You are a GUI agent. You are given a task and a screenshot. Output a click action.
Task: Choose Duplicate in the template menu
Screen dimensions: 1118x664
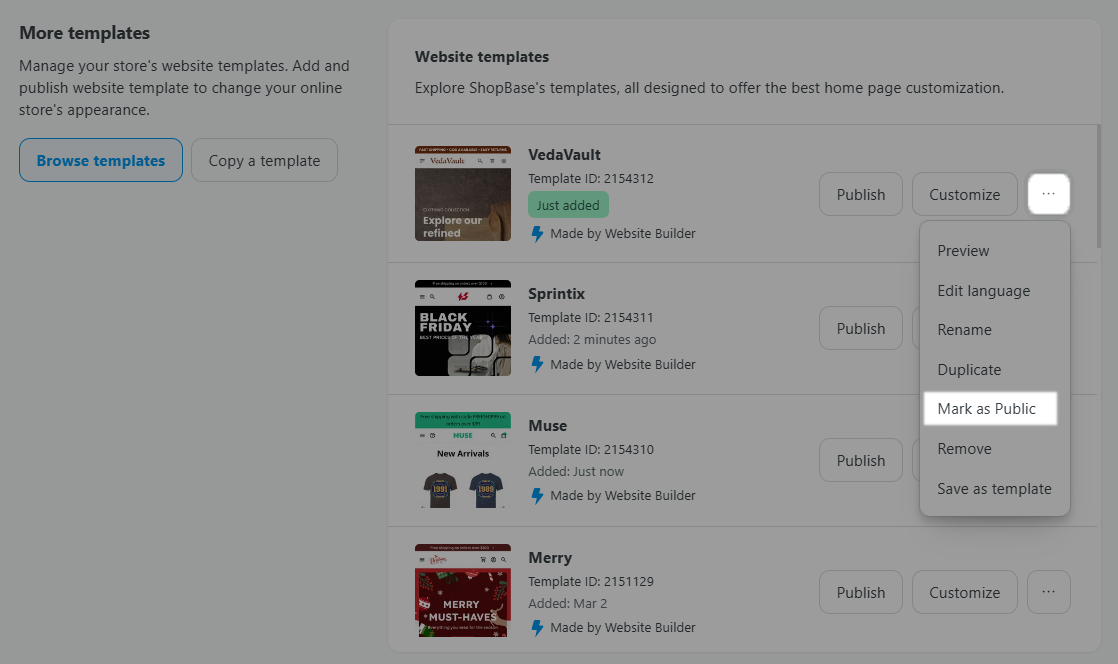click(969, 370)
